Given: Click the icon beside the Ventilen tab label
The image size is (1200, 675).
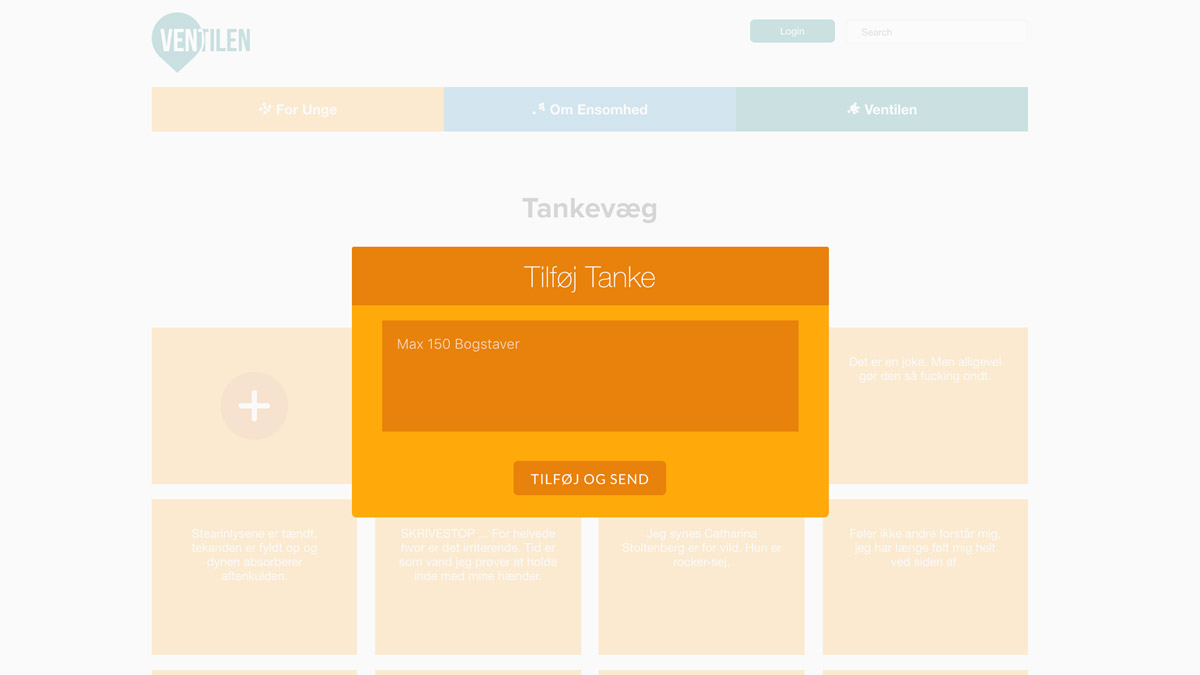Looking at the screenshot, I should pyautogui.click(x=853, y=109).
